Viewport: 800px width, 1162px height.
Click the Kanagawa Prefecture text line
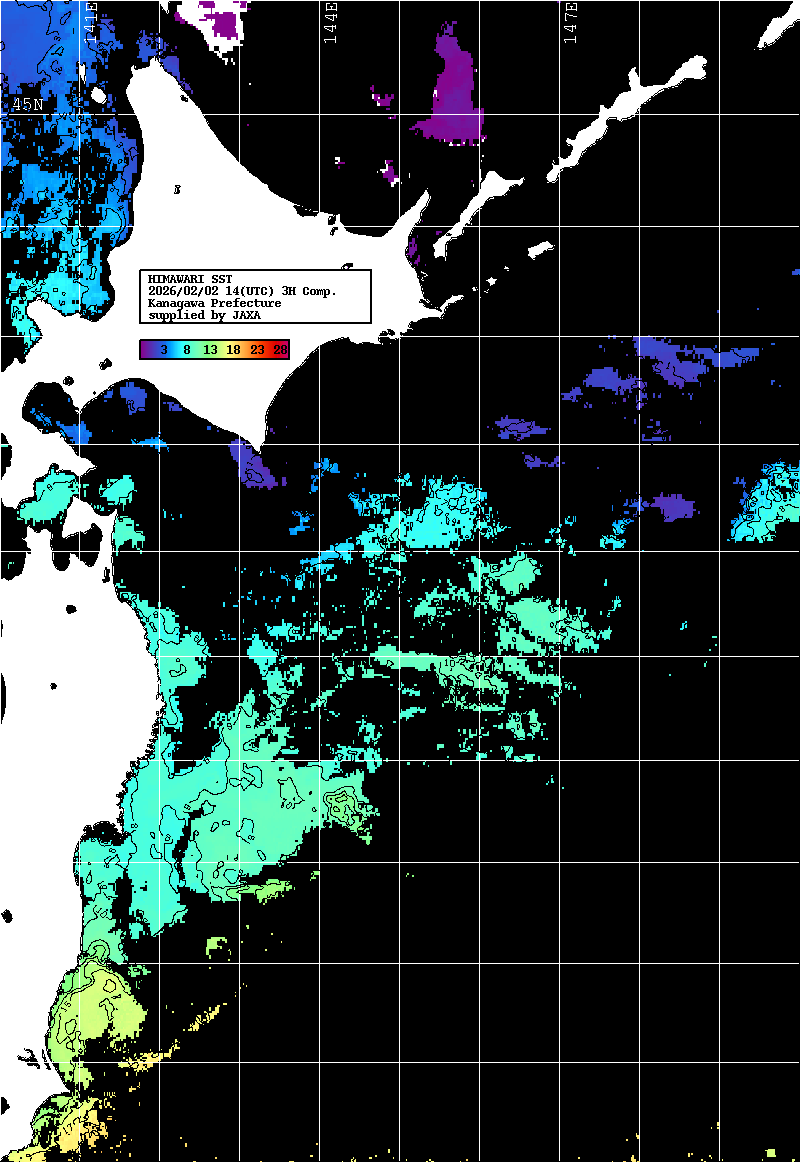point(214,303)
